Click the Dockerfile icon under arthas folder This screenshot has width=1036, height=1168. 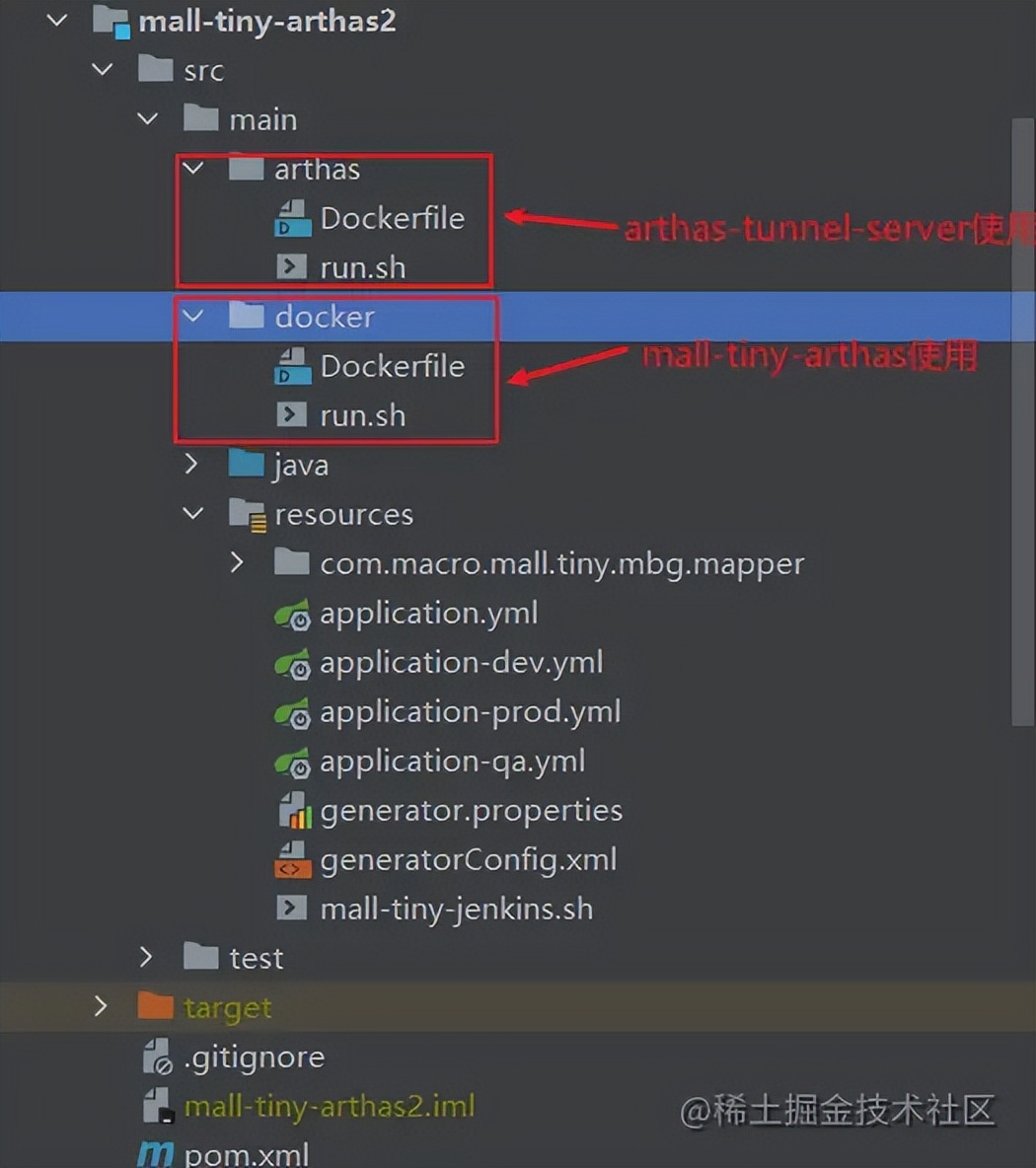click(x=292, y=218)
